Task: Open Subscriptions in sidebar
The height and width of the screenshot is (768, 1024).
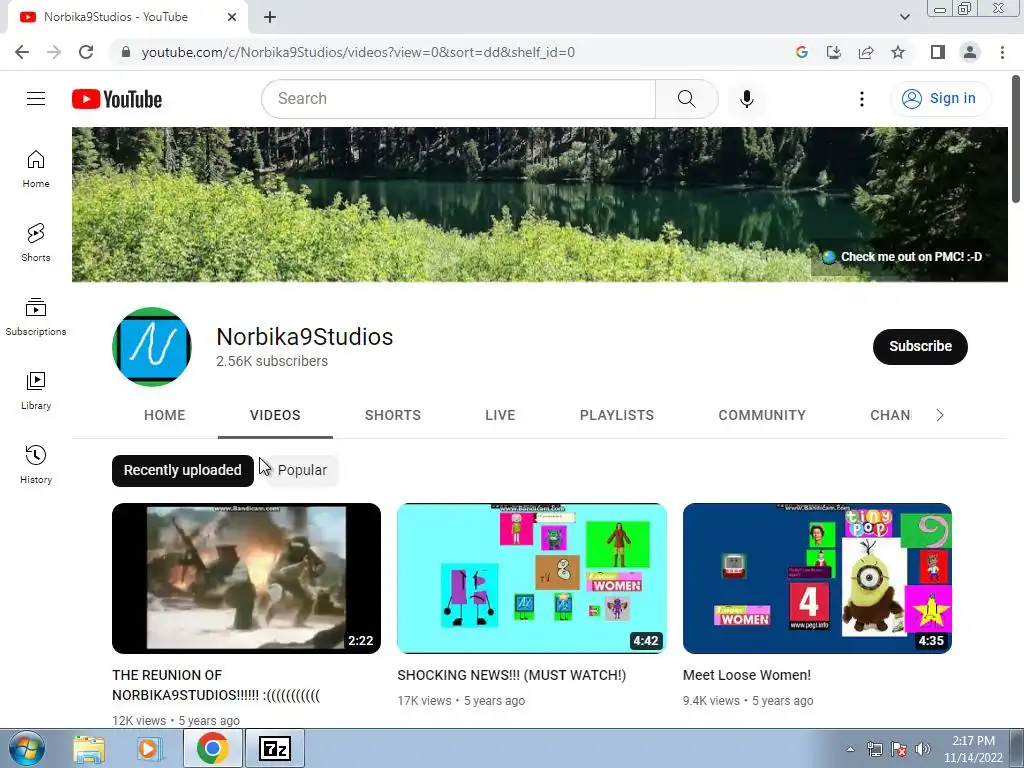Action: tap(36, 317)
